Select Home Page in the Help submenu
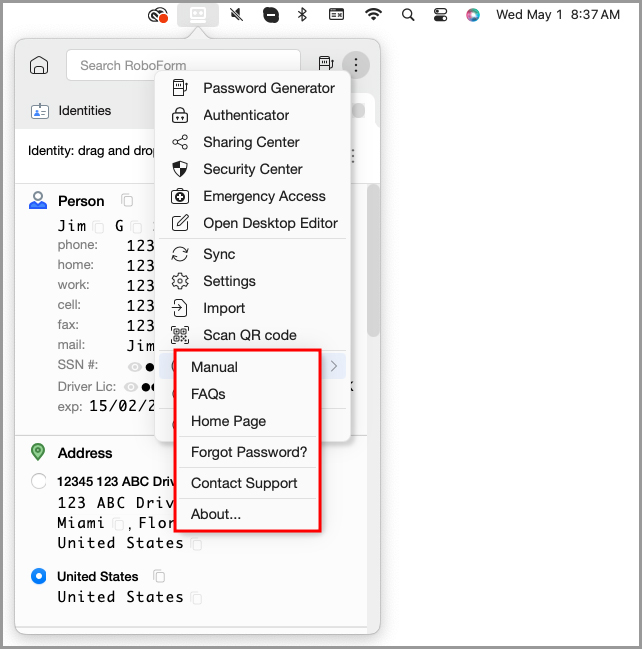The height and width of the screenshot is (649, 642). (x=248, y=421)
